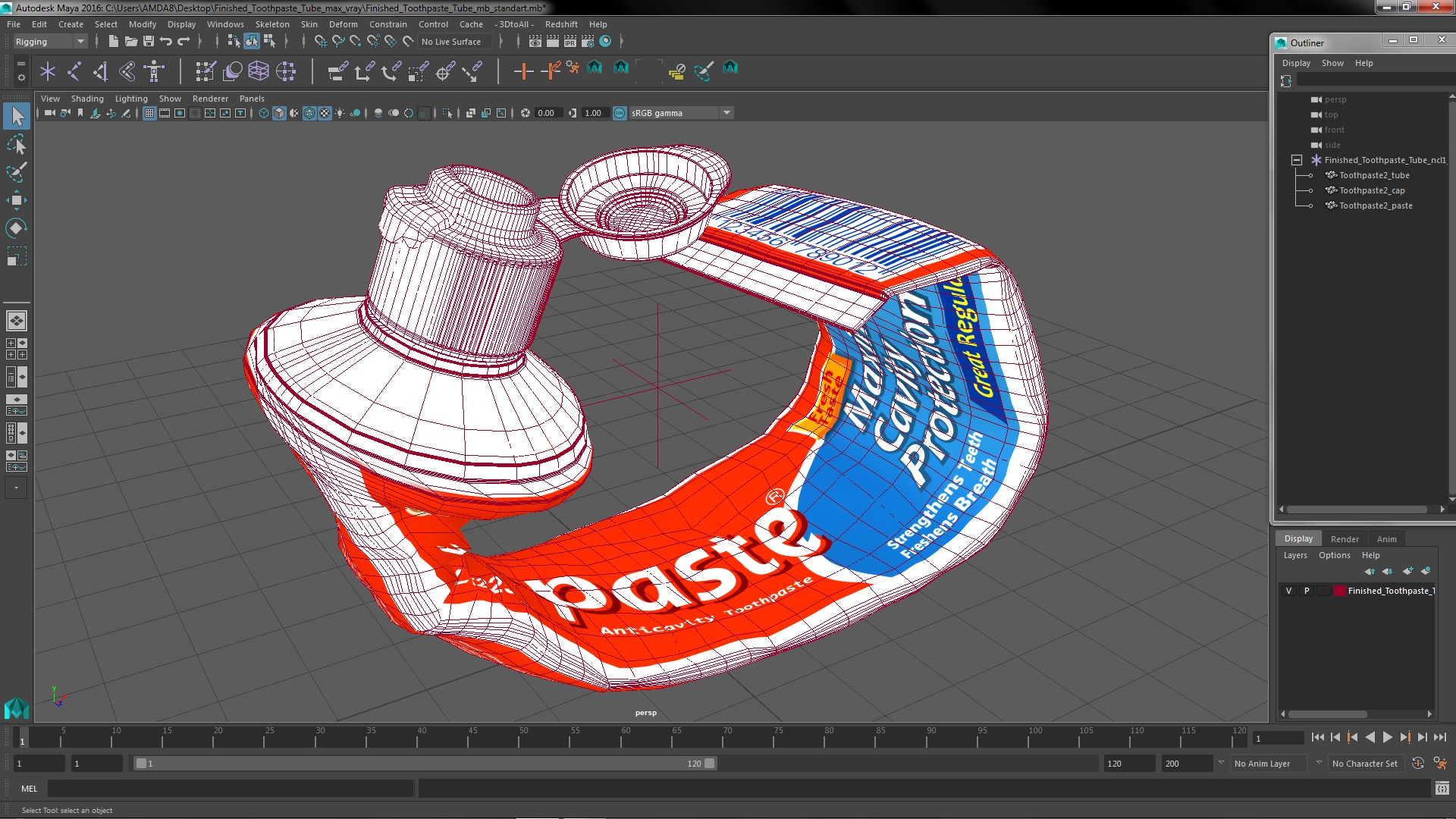Image resolution: width=1456 pixels, height=819 pixels.
Task: Open animation preferences running-man icon
Action: (x=1440, y=764)
